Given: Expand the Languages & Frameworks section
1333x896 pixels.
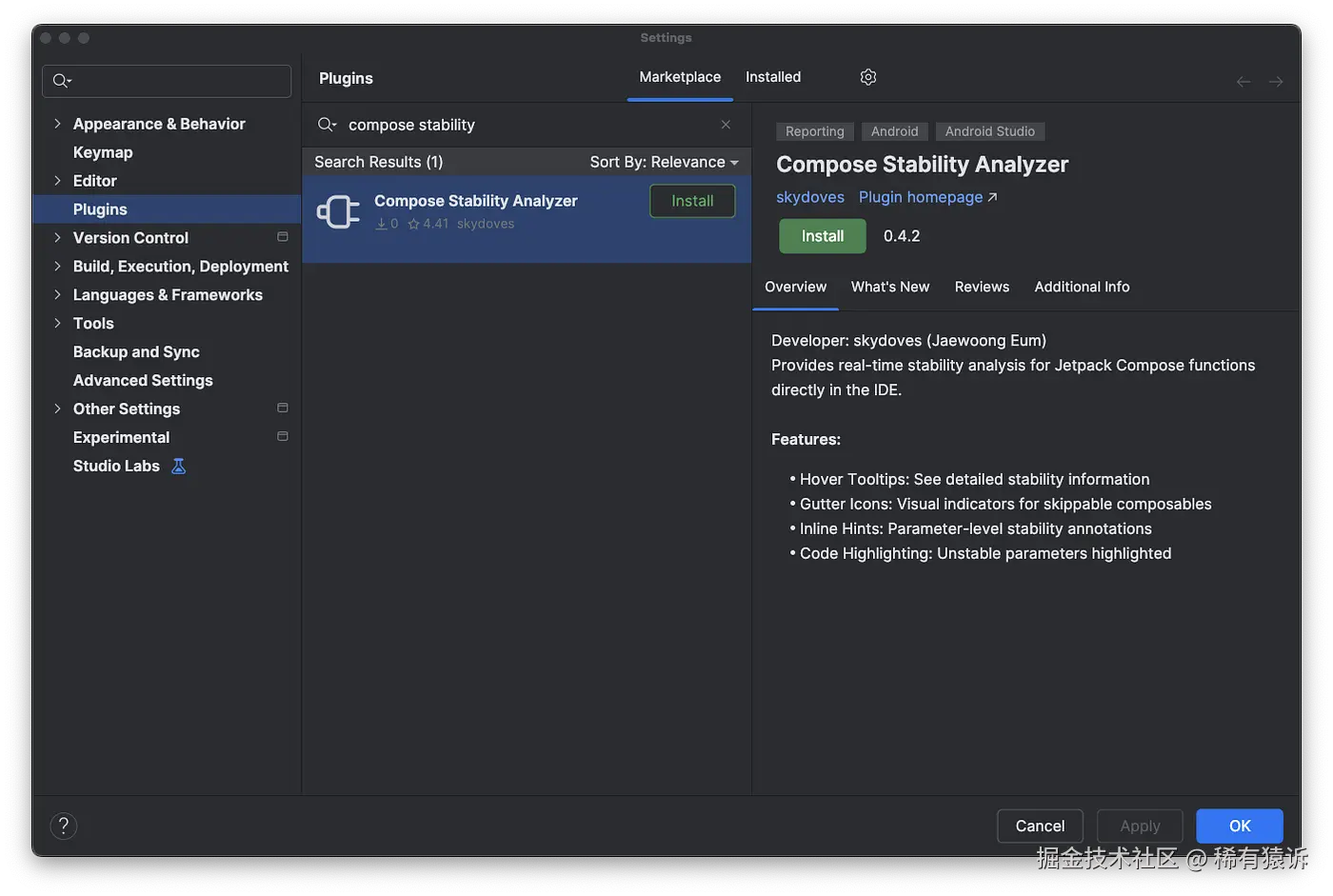Looking at the screenshot, I should (x=57, y=295).
